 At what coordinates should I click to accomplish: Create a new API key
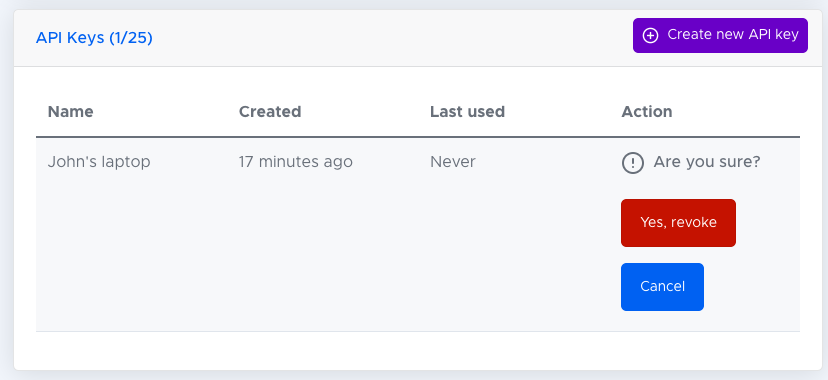720,35
